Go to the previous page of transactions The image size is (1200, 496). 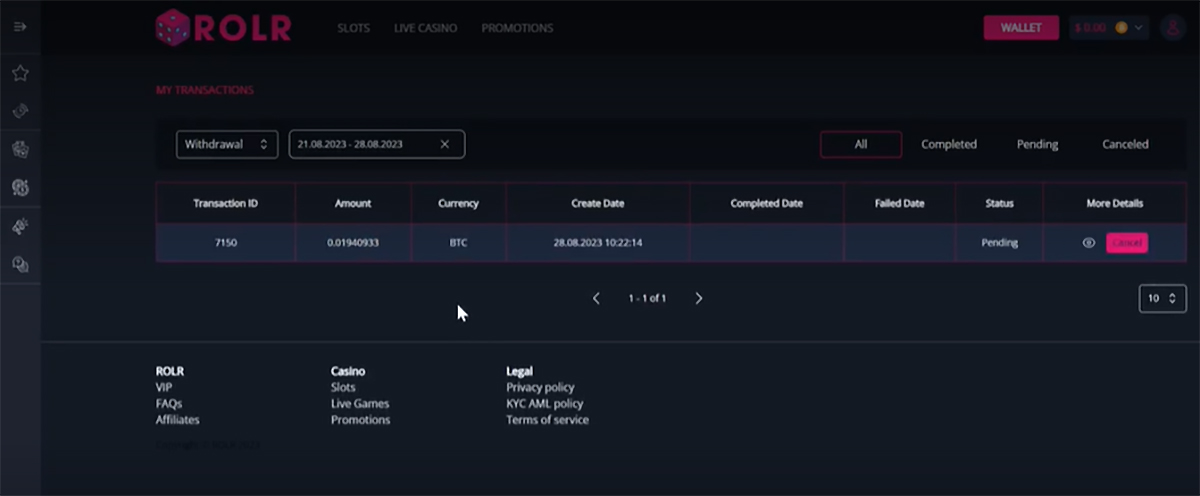click(596, 298)
